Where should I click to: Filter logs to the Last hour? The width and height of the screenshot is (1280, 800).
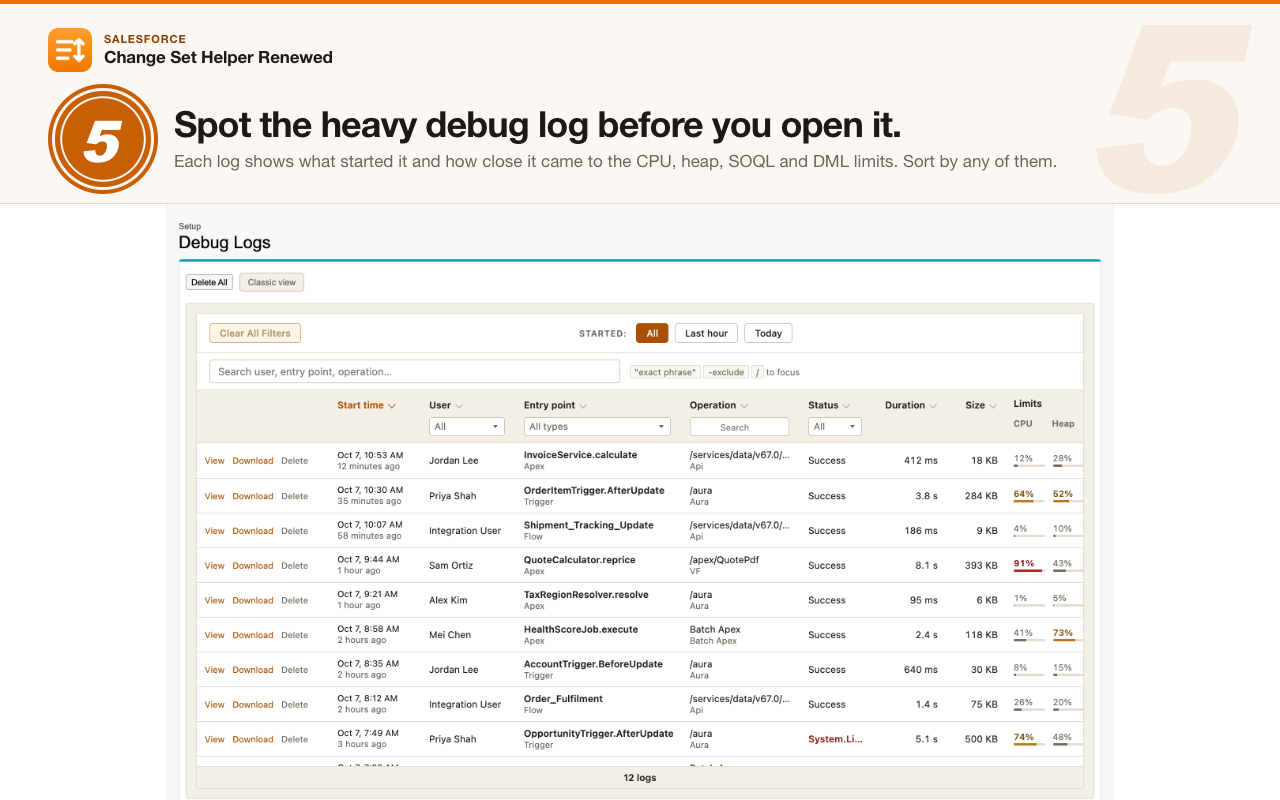click(706, 333)
